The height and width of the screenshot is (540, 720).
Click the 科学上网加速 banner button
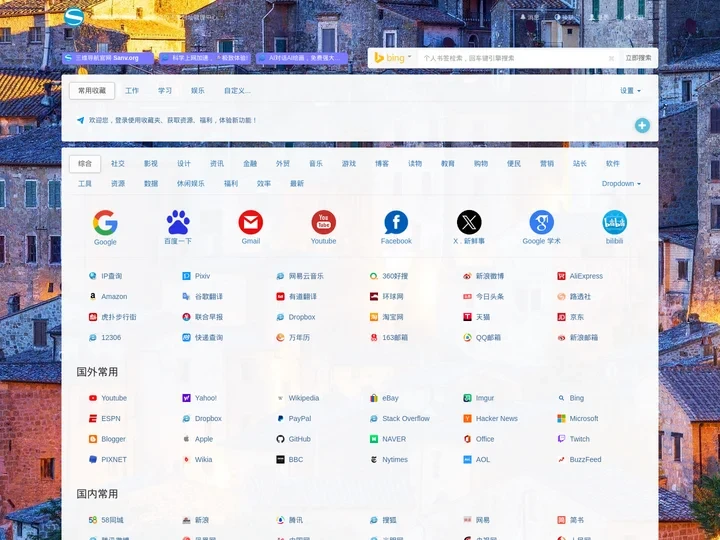point(205,58)
